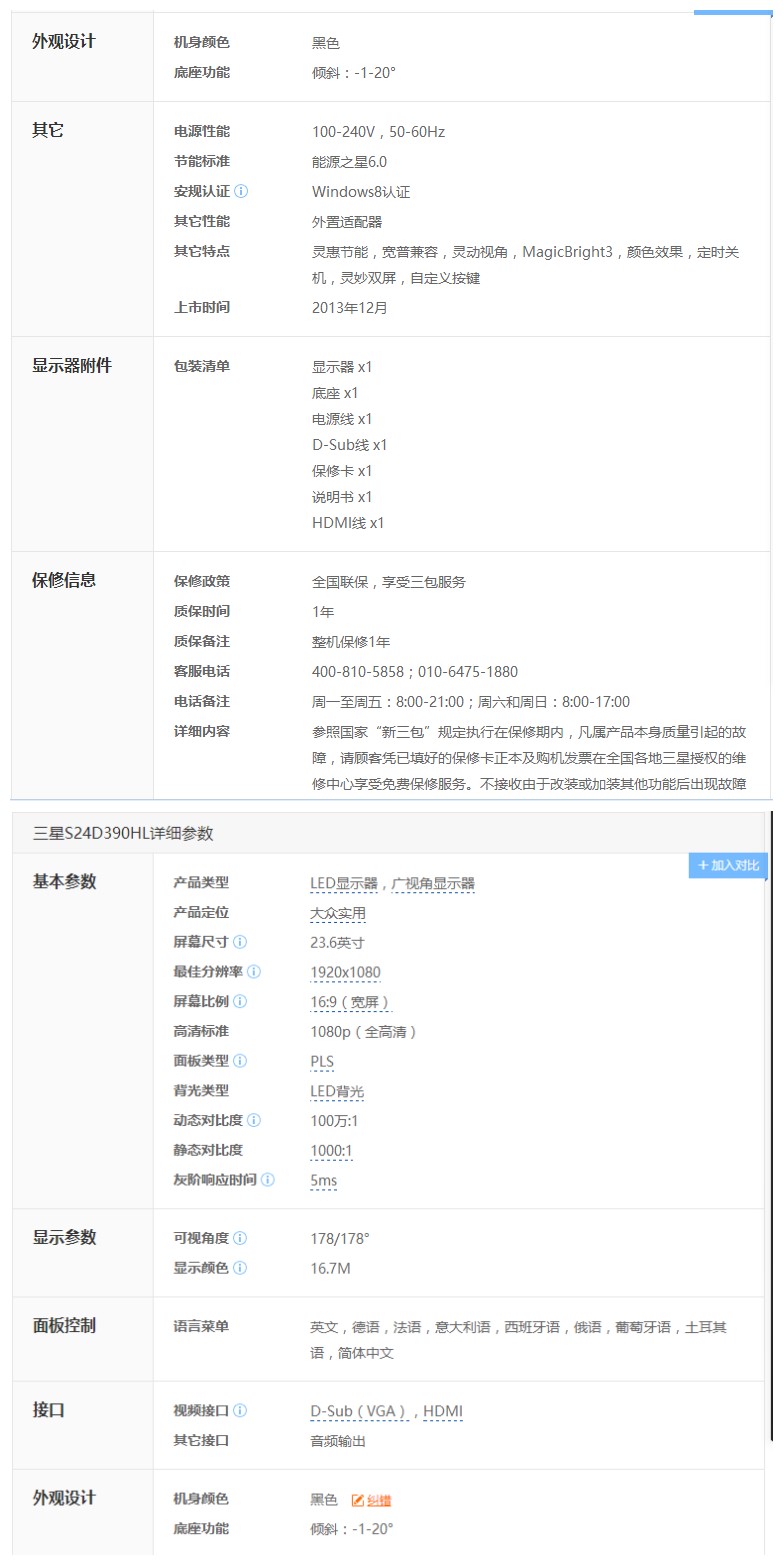
Task: Click info icon next to 灰阶响应时间
Action: coord(268,1180)
